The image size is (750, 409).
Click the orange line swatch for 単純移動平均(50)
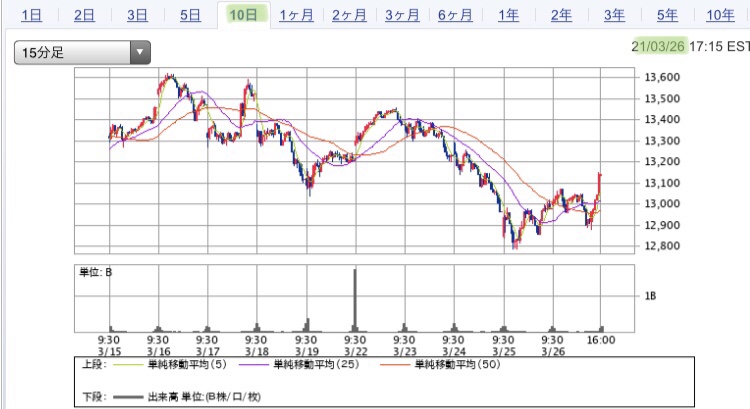click(x=395, y=365)
